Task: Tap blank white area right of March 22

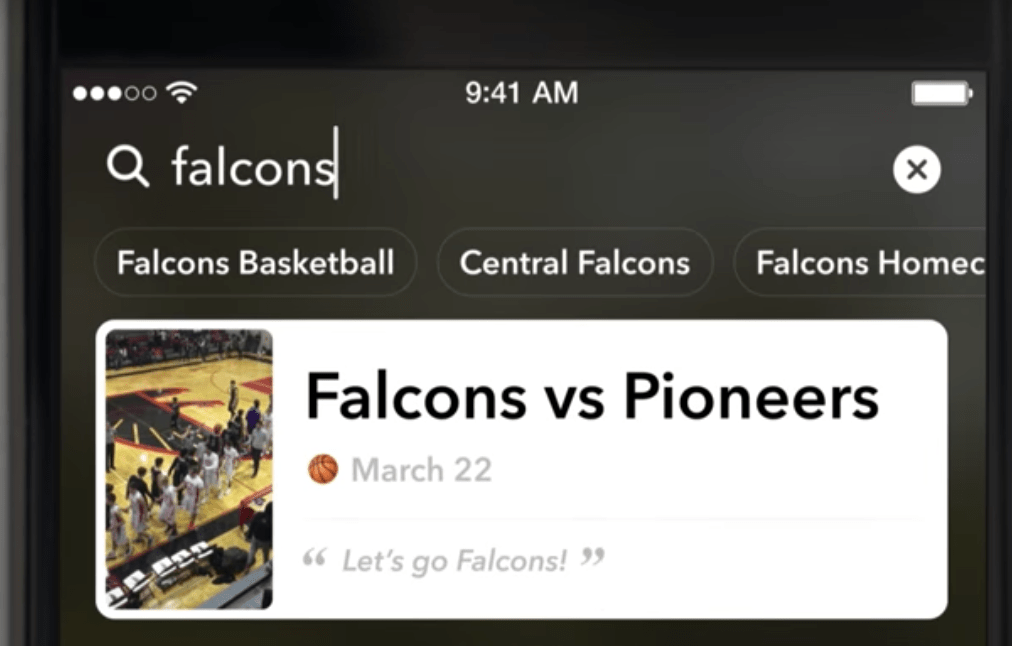Action: tap(720, 469)
